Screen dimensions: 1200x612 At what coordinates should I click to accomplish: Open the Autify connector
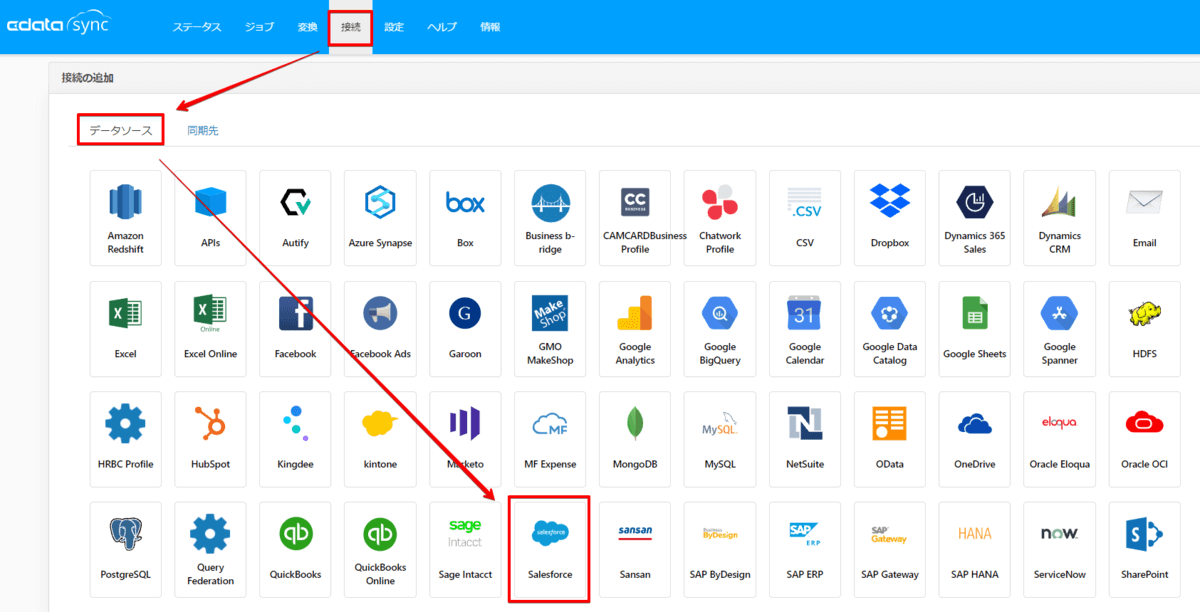coord(296,218)
